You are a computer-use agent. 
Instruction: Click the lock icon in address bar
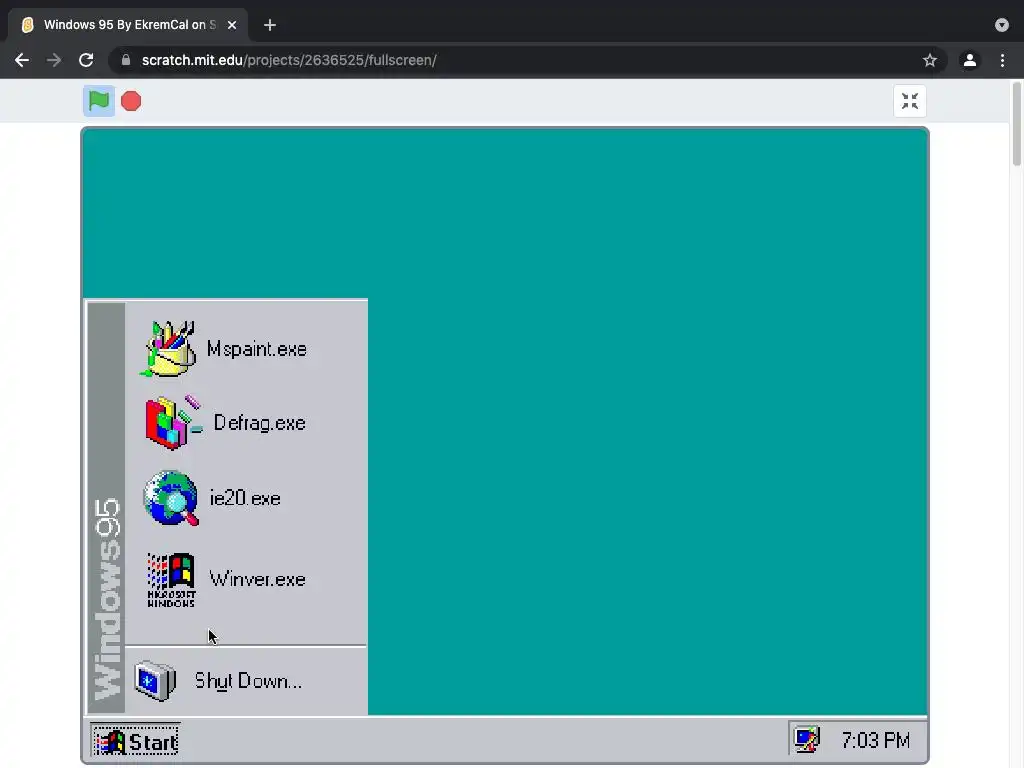tap(126, 60)
